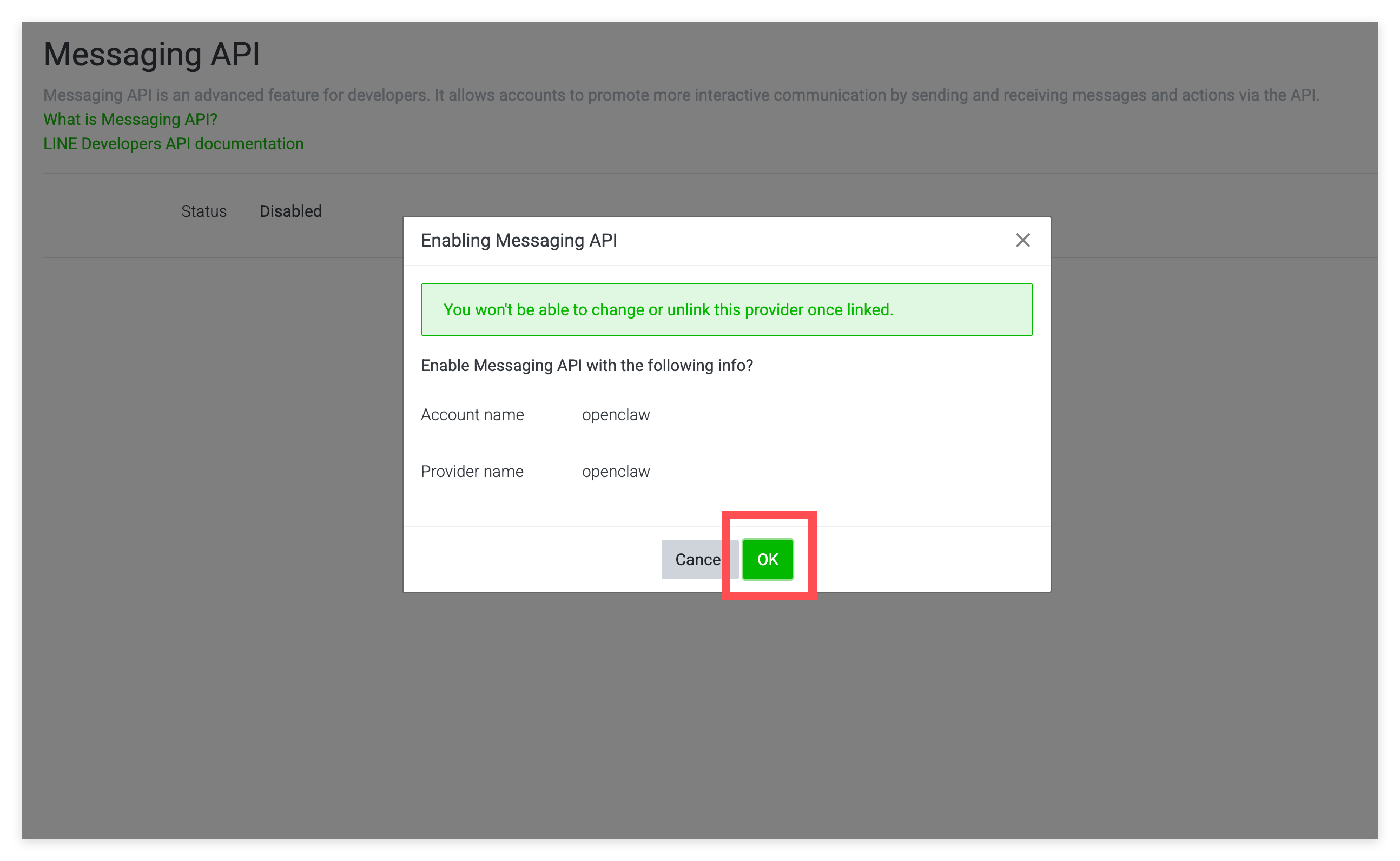Image resolution: width=1400 pixels, height=861 pixels.
Task: Click the word 'unlink' in the warning
Action: click(x=688, y=310)
